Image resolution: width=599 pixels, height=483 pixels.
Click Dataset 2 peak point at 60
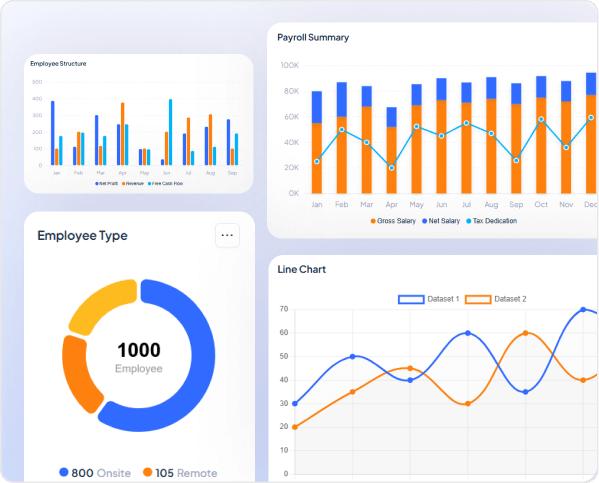(x=525, y=333)
